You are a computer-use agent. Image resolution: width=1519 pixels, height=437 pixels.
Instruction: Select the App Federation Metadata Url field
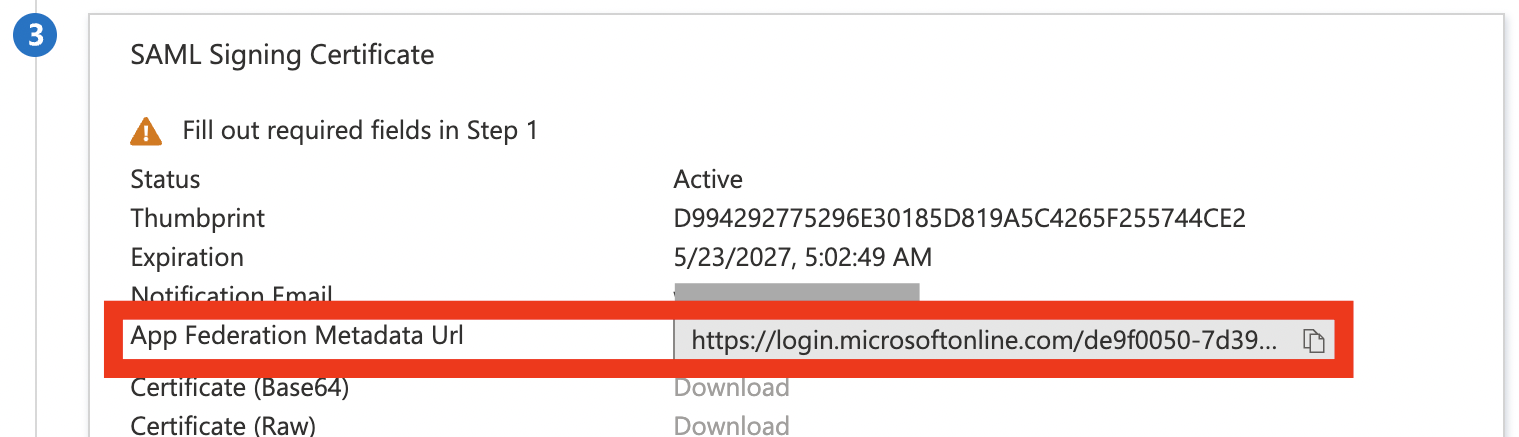[984, 341]
